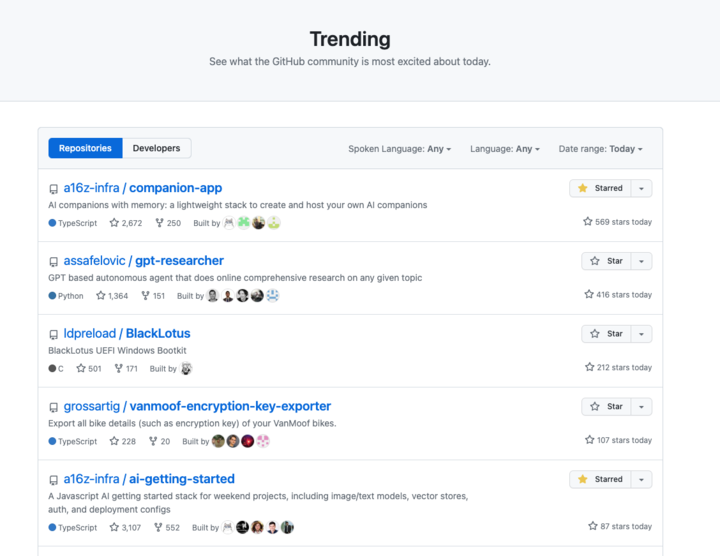Image resolution: width=720 pixels, height=556 pixels.
Task: Expand star list dropdown for BlackLotus
Action: (x=641, y=334)
